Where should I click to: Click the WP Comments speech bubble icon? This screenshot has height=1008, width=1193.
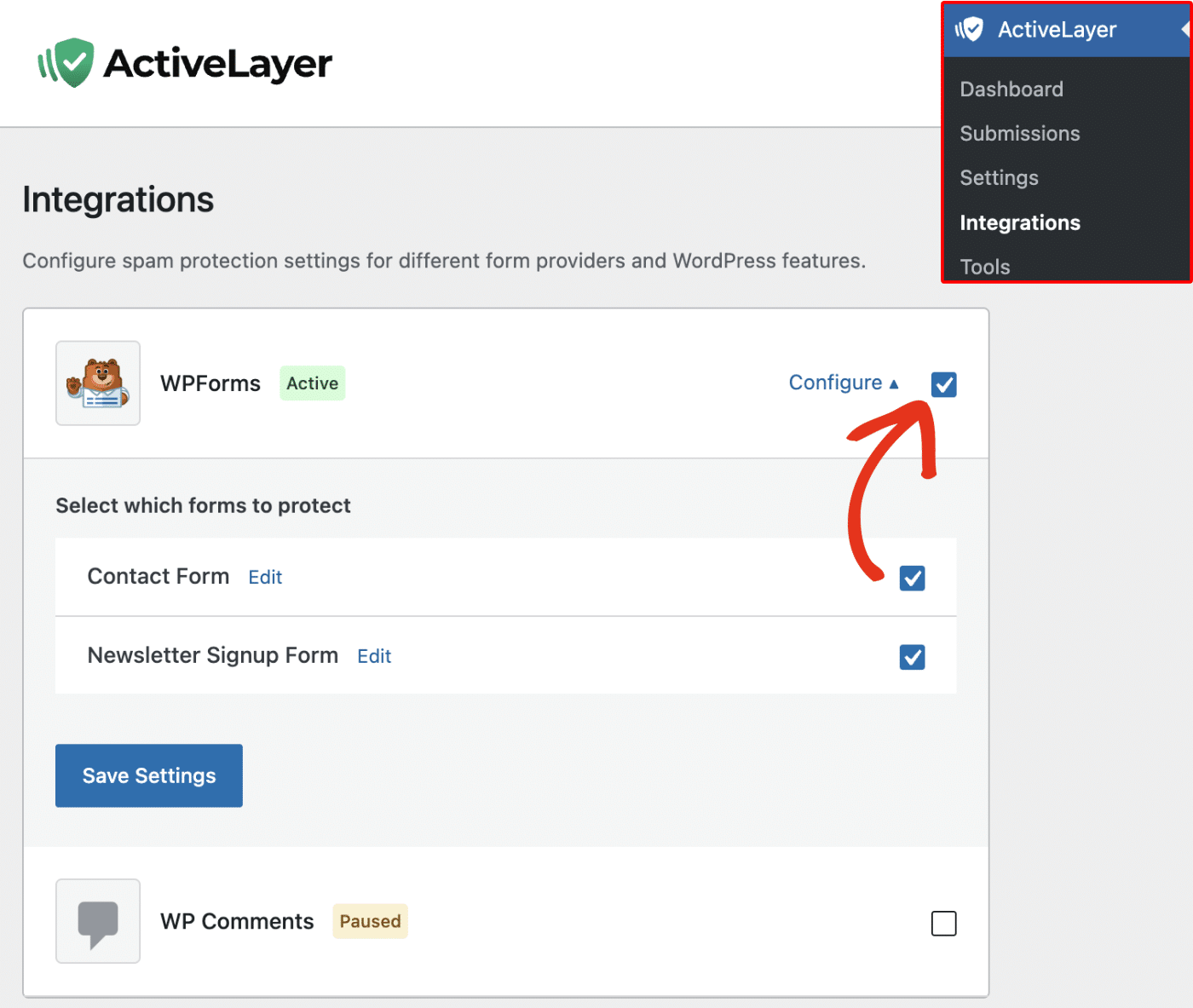click(x=98, y=921)
